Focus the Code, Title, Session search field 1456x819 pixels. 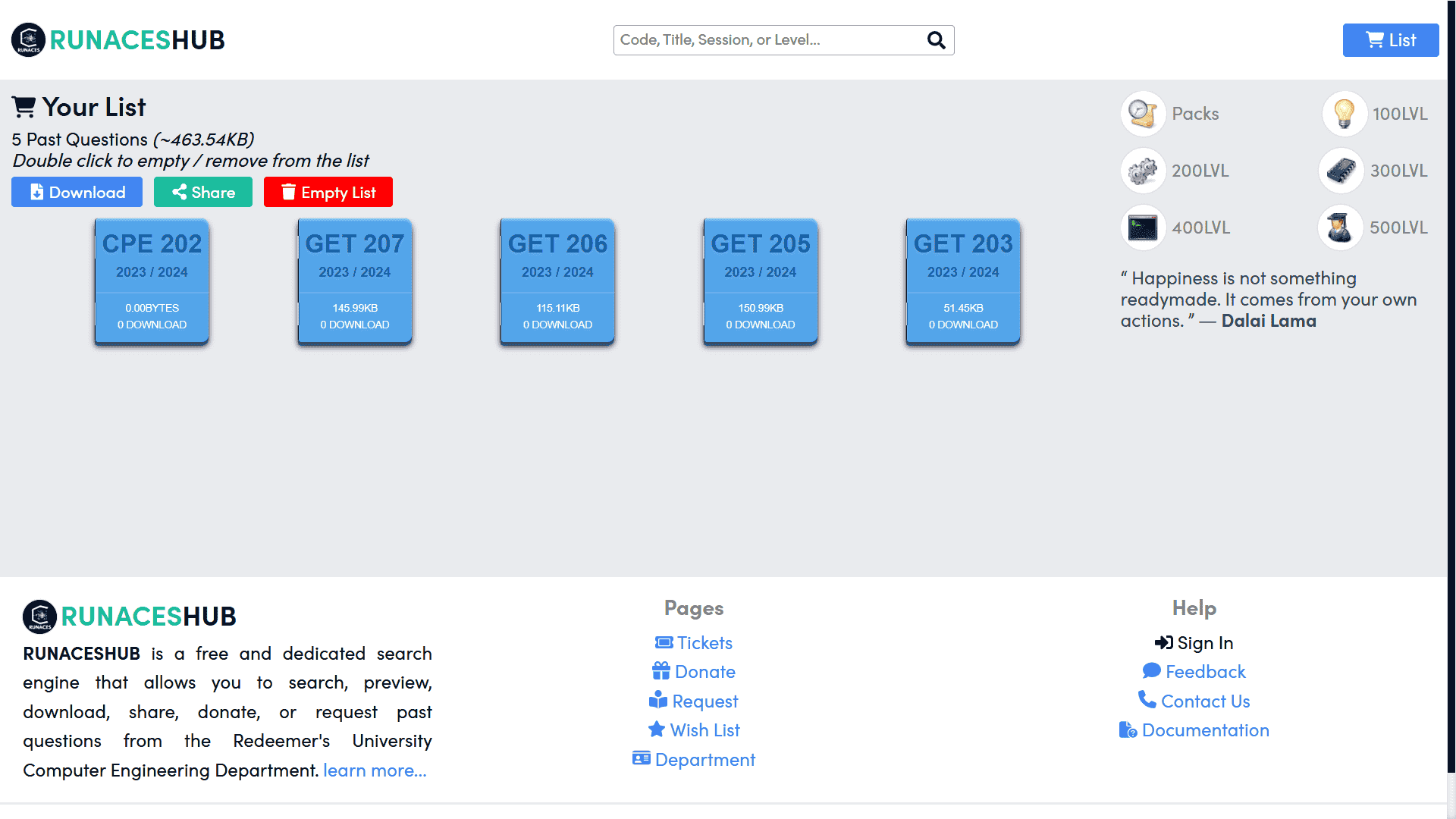[770, 40]
